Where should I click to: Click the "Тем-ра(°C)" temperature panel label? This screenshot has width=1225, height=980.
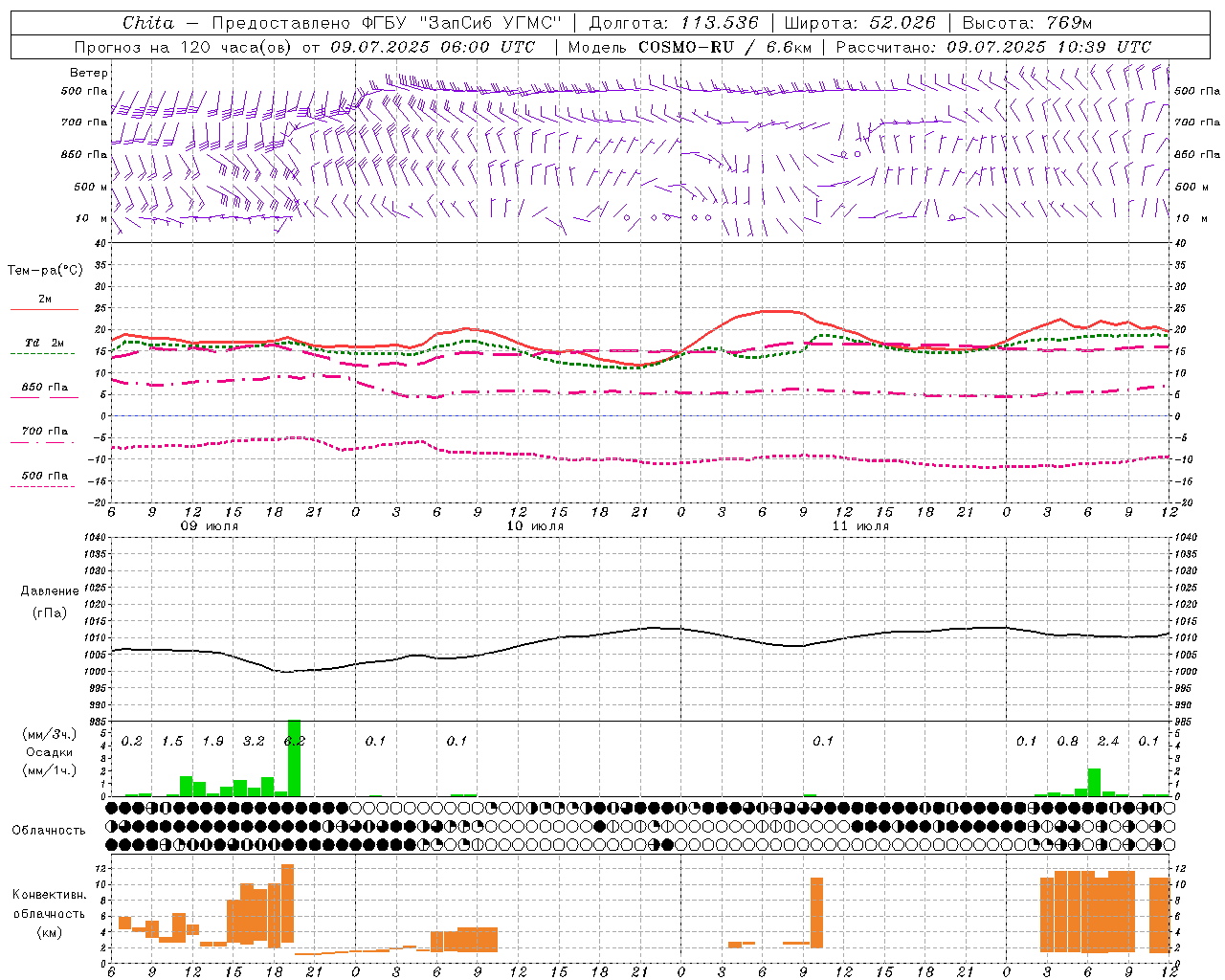tap(45, 271)
